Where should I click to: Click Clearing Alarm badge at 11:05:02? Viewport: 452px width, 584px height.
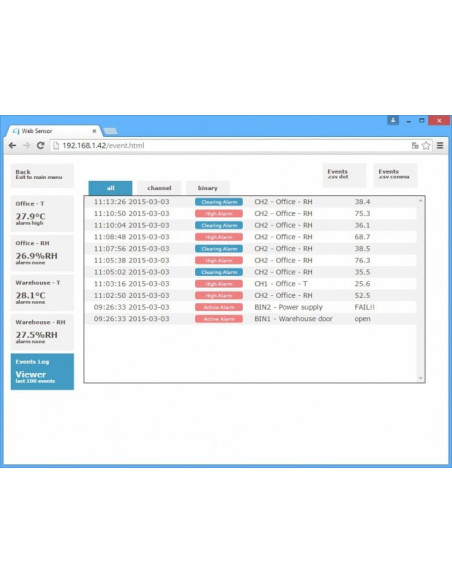tap(219, 272)
